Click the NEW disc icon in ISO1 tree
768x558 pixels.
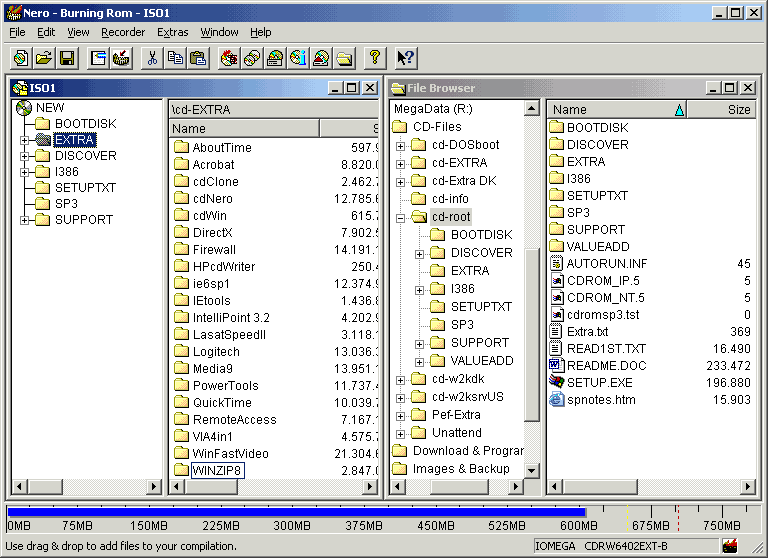[24, 107]
